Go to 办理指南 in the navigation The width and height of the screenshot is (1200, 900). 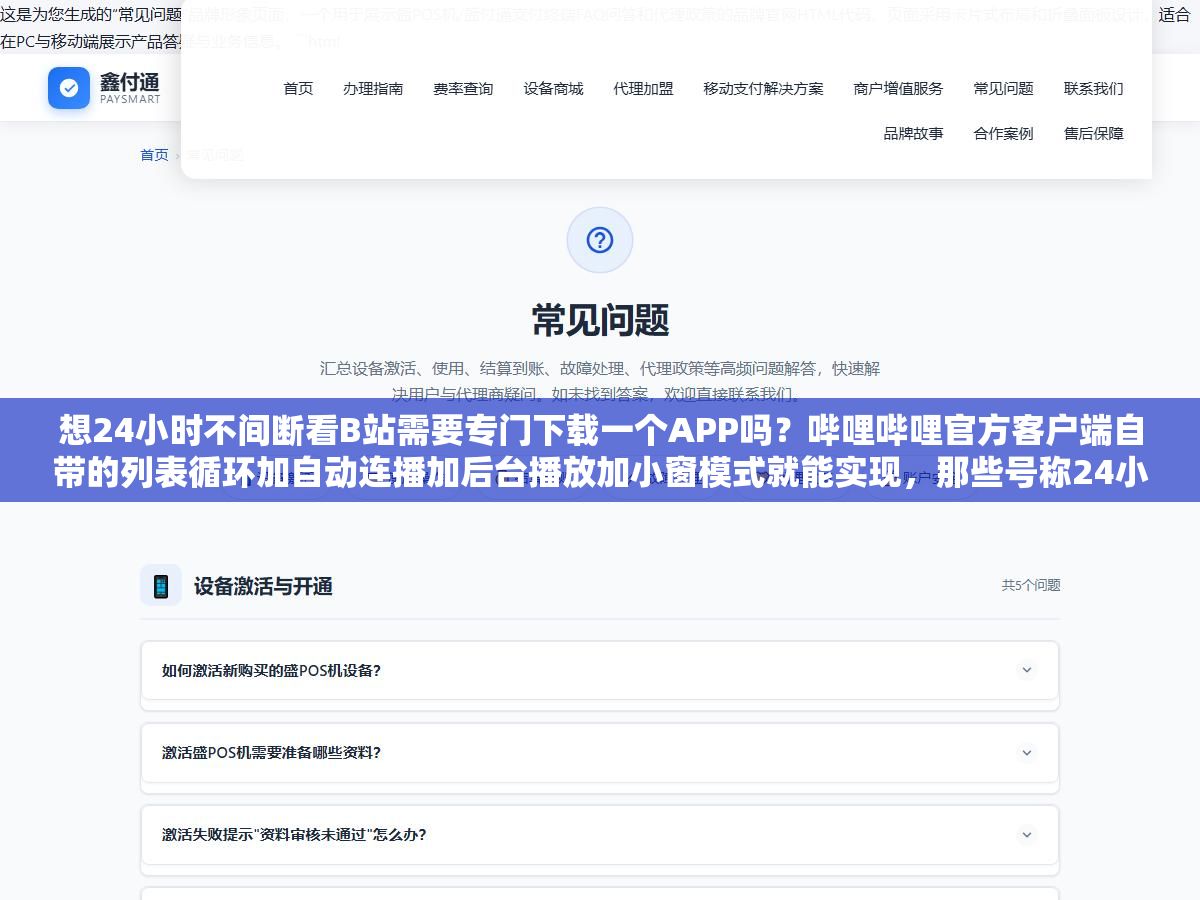373,88
